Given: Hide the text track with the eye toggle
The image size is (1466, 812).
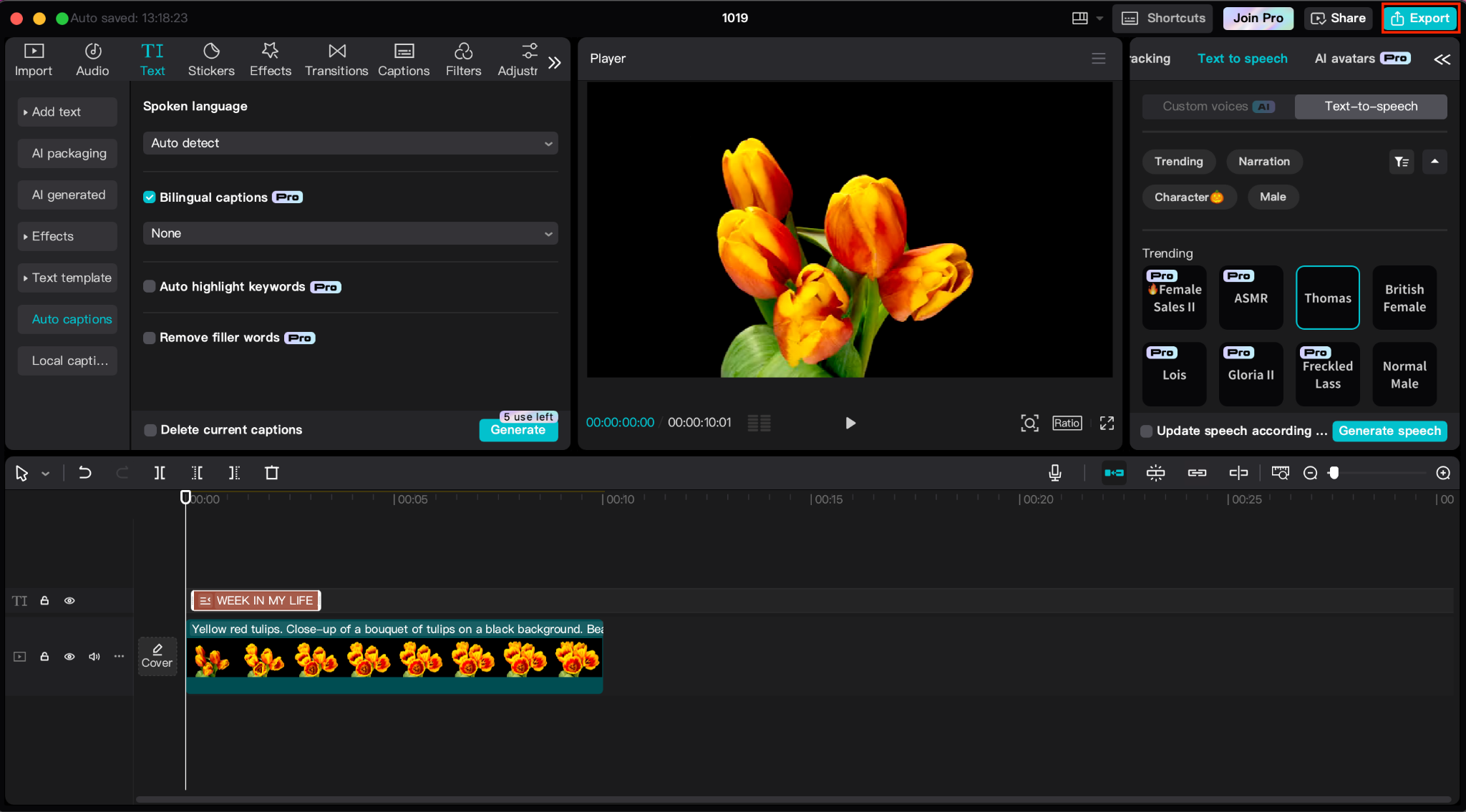Looking at the screenshot, I should coord(69,600).
